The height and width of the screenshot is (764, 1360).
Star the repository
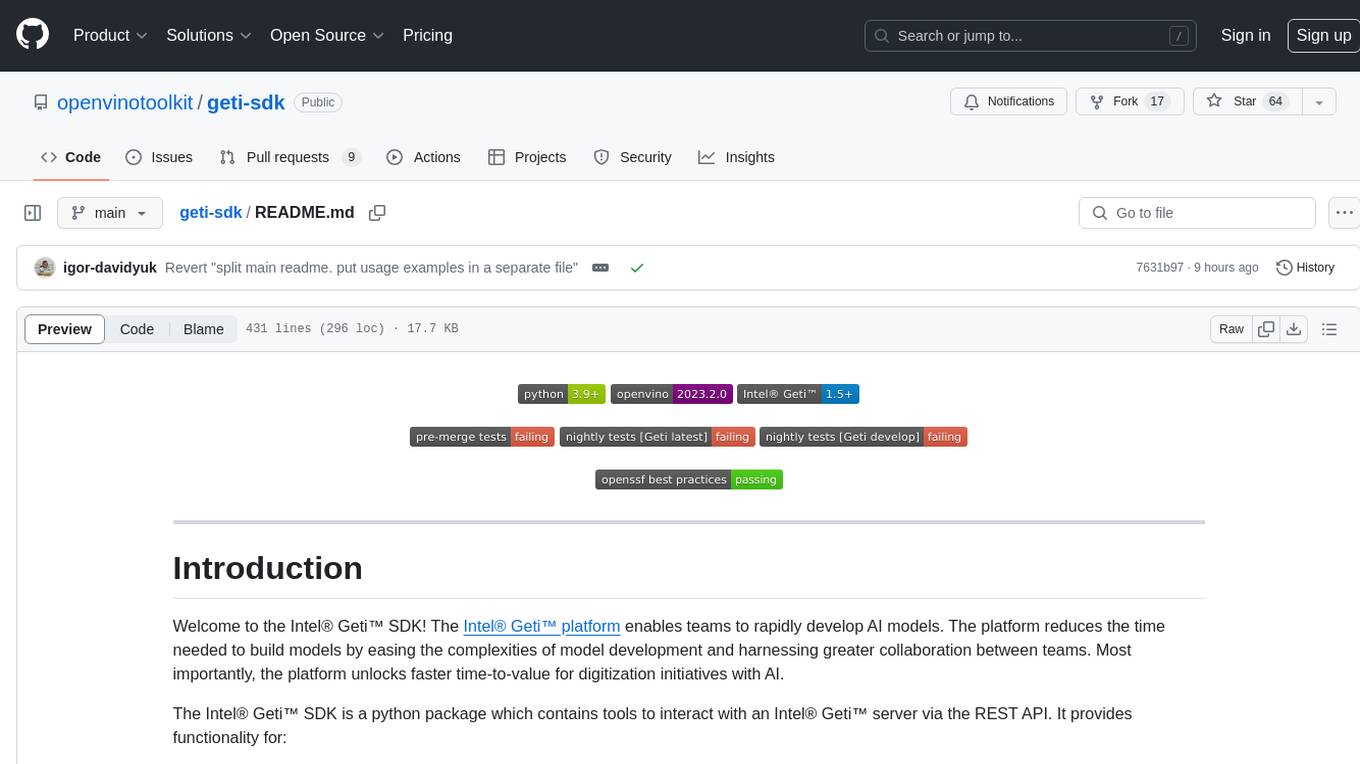pos(1246,102)
